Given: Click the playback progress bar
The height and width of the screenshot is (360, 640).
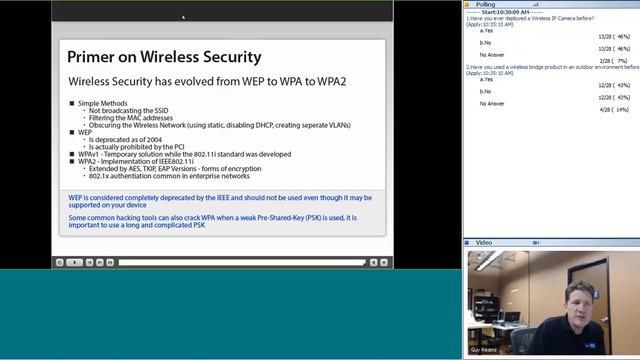Looking at the screenshot, I should (242, 262).
